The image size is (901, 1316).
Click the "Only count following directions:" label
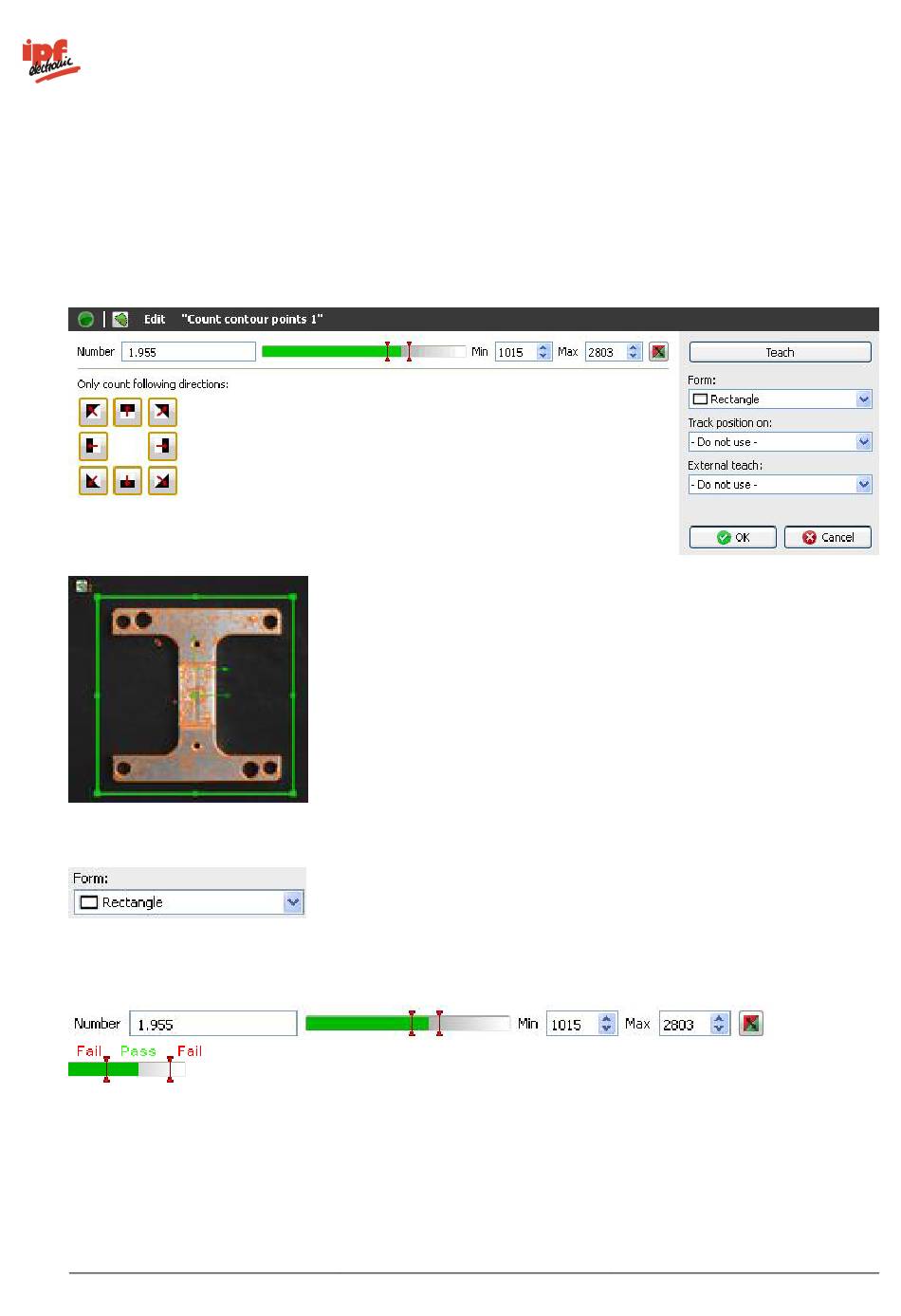[x=153, y=384]
